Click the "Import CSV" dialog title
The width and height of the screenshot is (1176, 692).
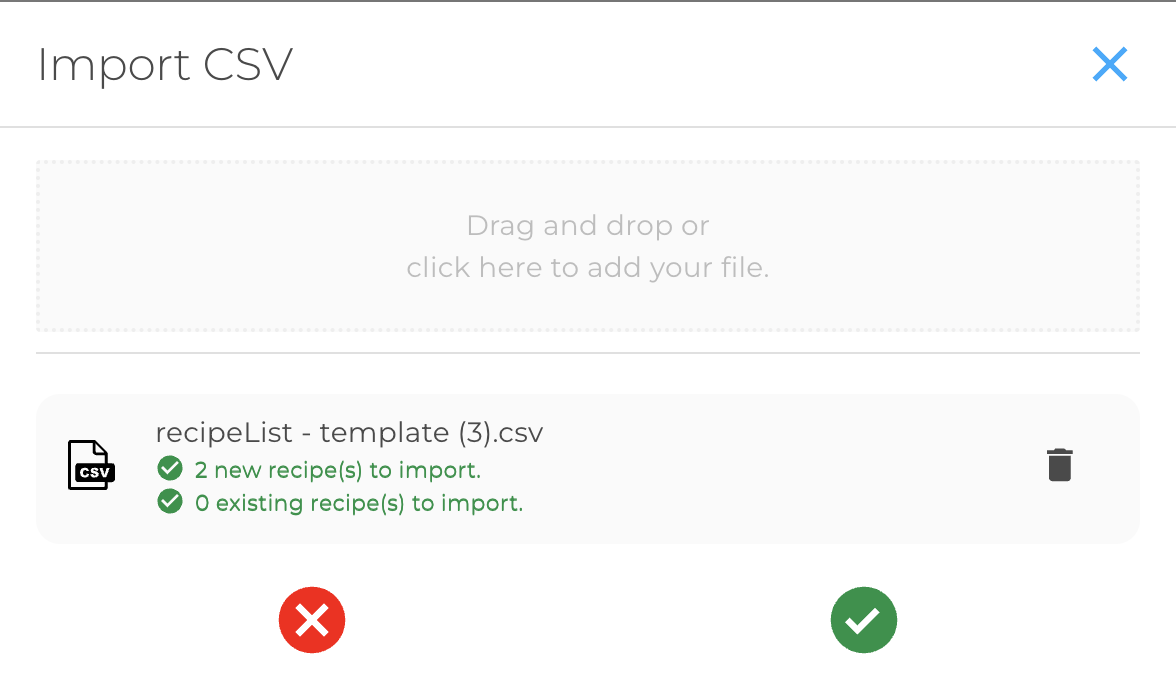[x=165, y=65]
